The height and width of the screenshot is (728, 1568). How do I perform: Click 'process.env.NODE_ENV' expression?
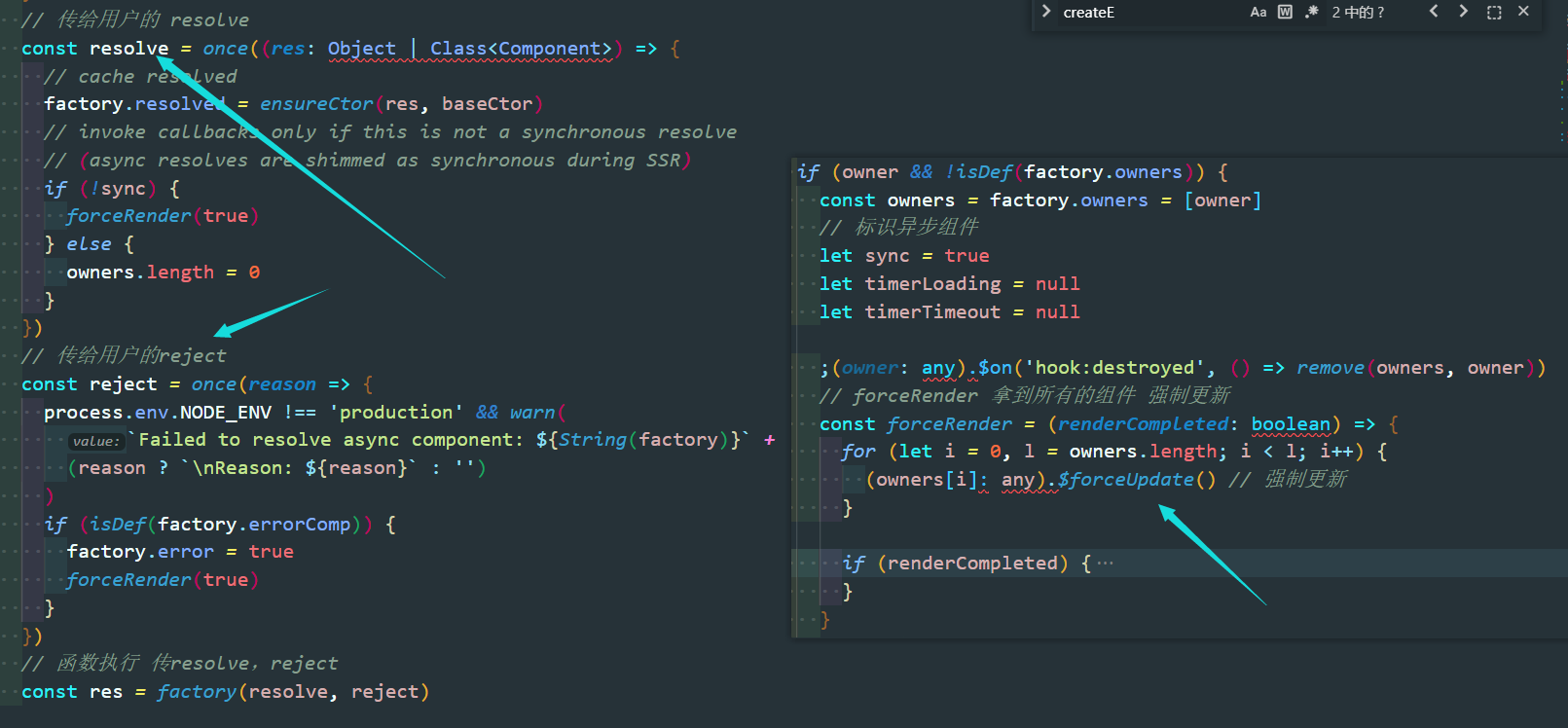tap(158, 413)
